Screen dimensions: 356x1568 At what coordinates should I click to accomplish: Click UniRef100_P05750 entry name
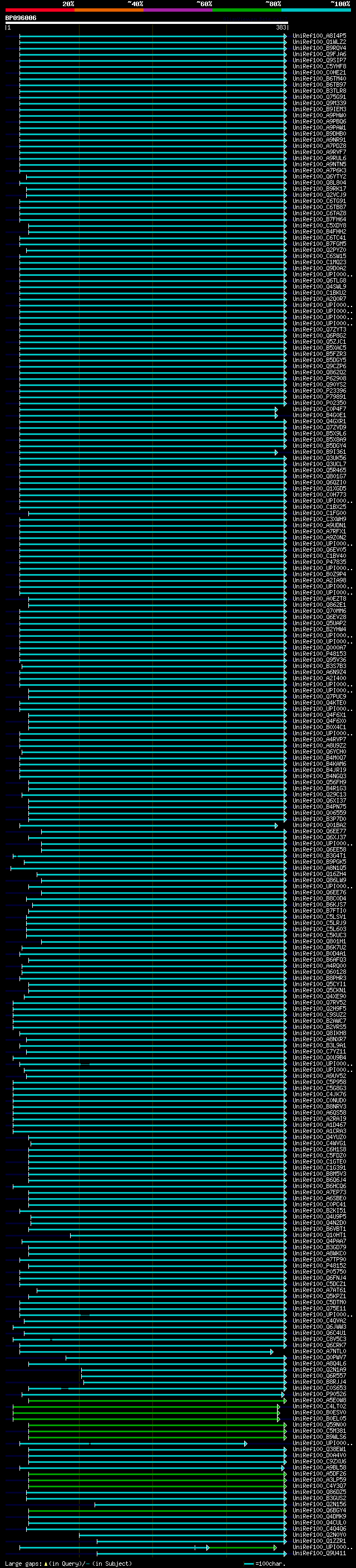click(x=319, y=1272)
